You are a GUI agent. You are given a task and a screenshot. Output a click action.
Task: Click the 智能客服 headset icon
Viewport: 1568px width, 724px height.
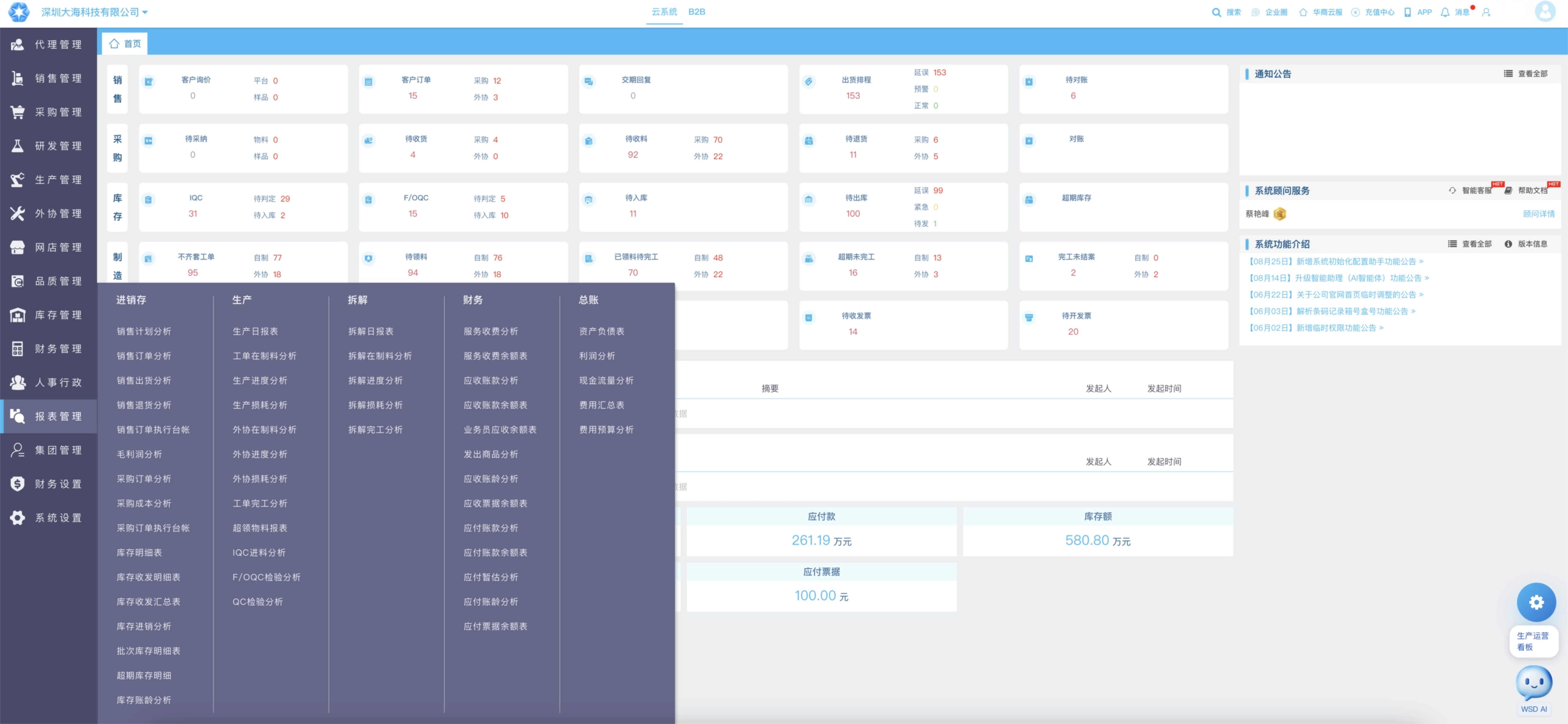point(1452,191)
